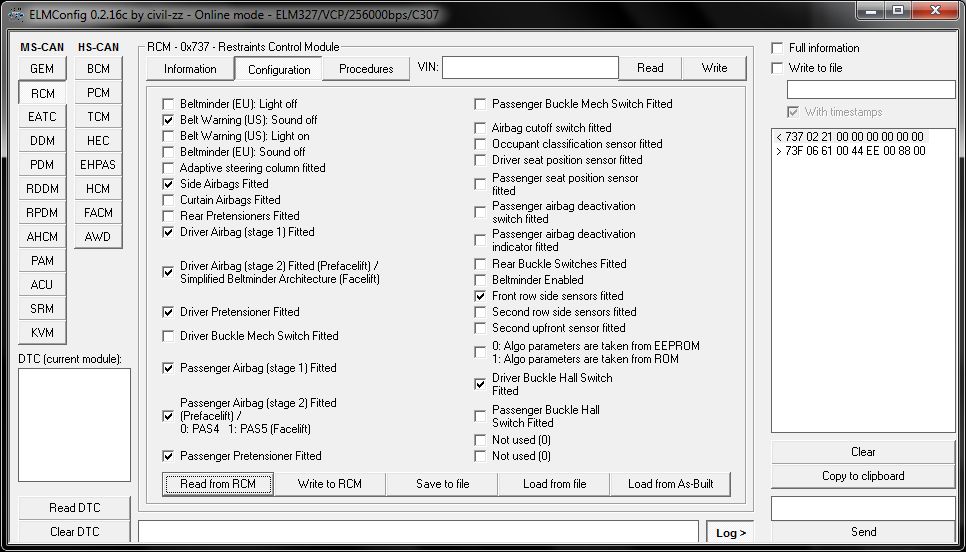Copy log to clipboard
This screenshot has height=552, width=966.
(863, 476)
